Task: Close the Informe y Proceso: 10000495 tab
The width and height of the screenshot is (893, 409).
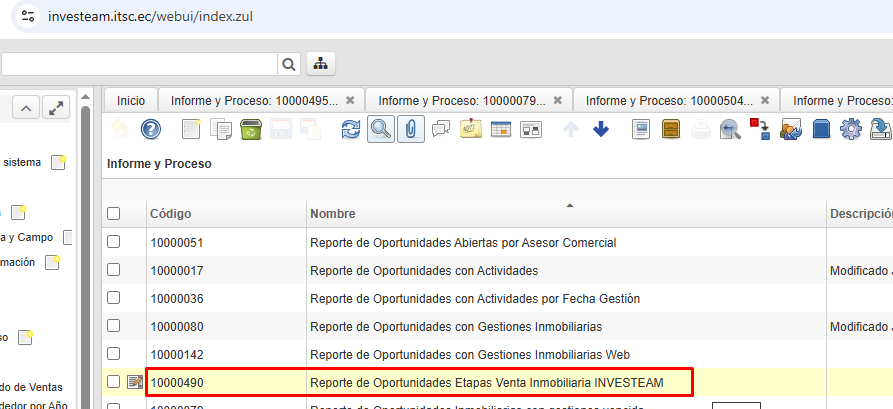Action: pyautogui.click(x=350, y=101)
